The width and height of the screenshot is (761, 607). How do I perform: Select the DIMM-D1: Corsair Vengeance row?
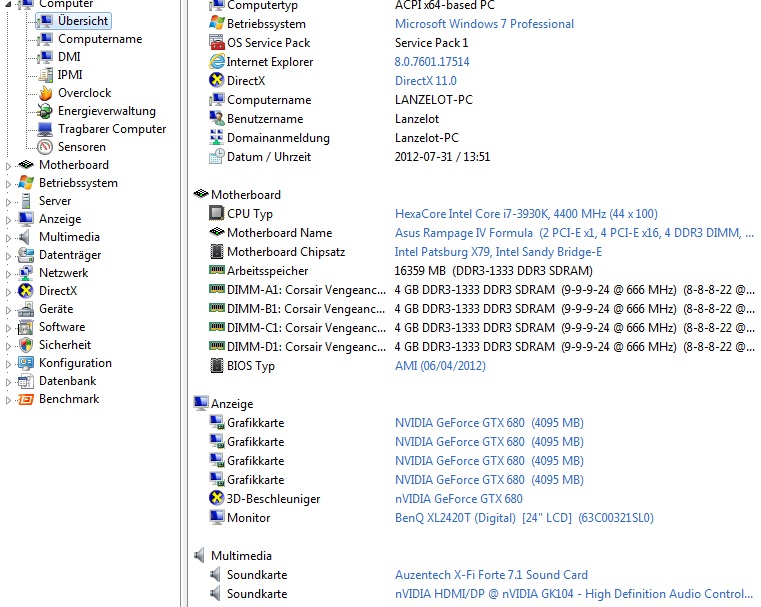click(481, 346)
